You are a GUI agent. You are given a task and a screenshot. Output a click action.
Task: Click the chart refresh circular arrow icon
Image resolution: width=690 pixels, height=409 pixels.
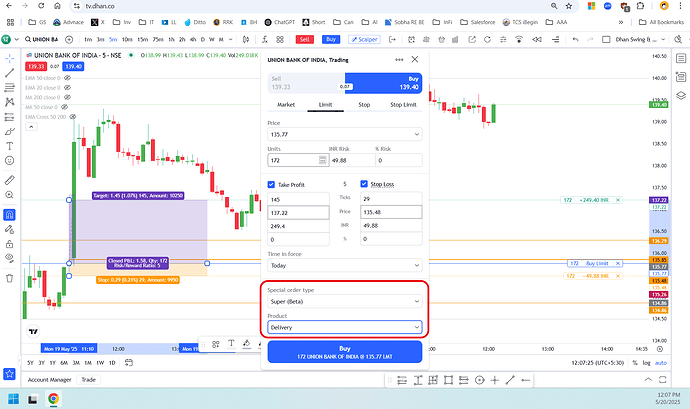click(x=487, y=40)
